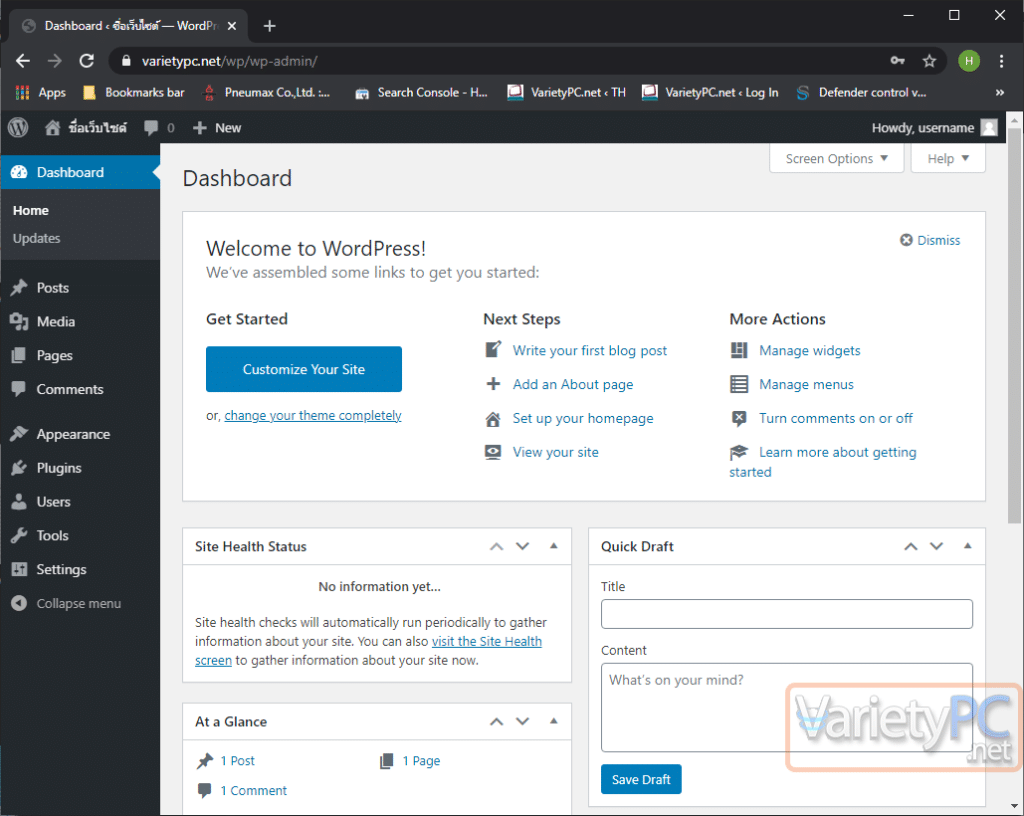Open comments bubble in admin bar
The width and height of the screenshot is (1024, 816).
159,127
